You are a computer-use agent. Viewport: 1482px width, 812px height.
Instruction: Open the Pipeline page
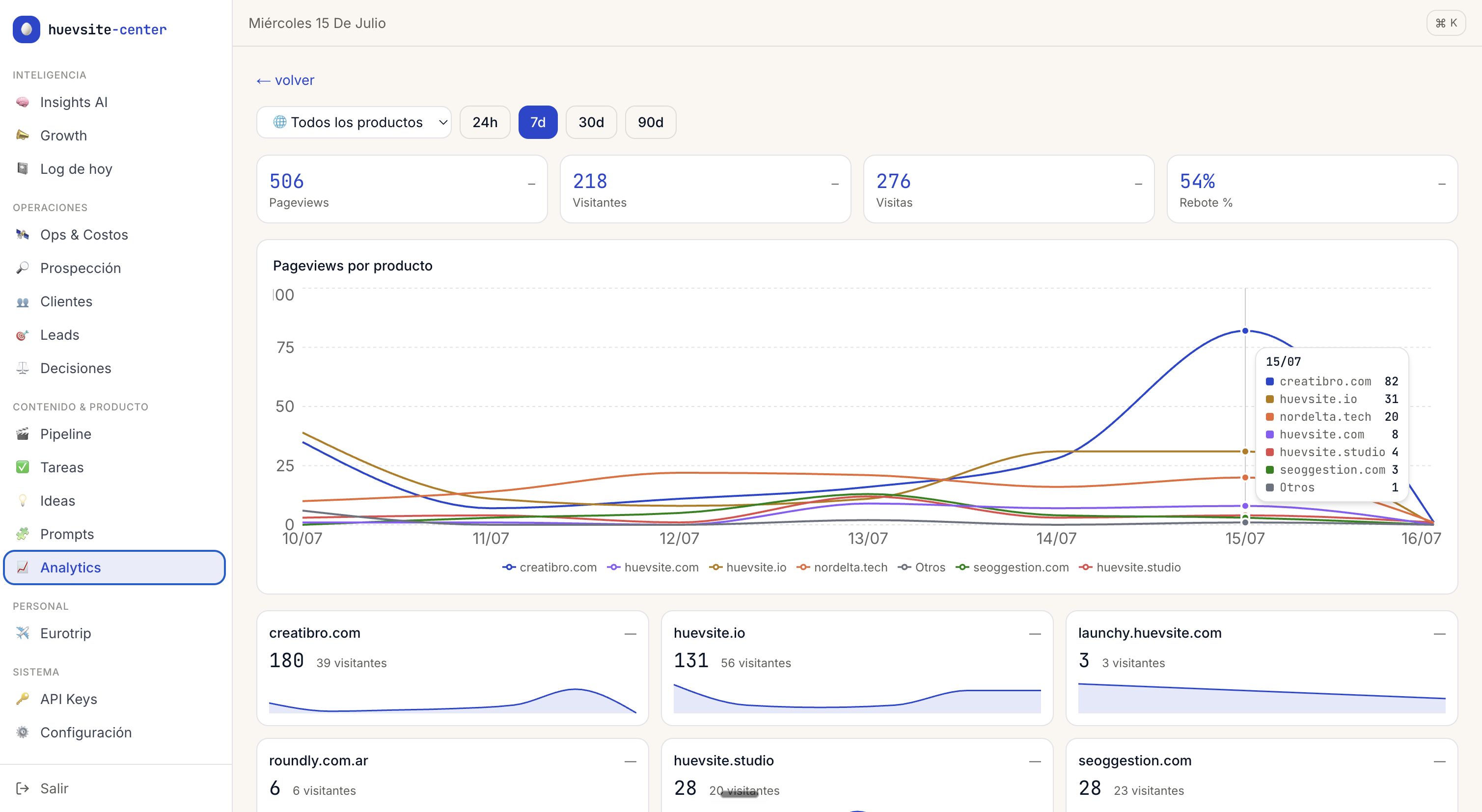point(114,434)
